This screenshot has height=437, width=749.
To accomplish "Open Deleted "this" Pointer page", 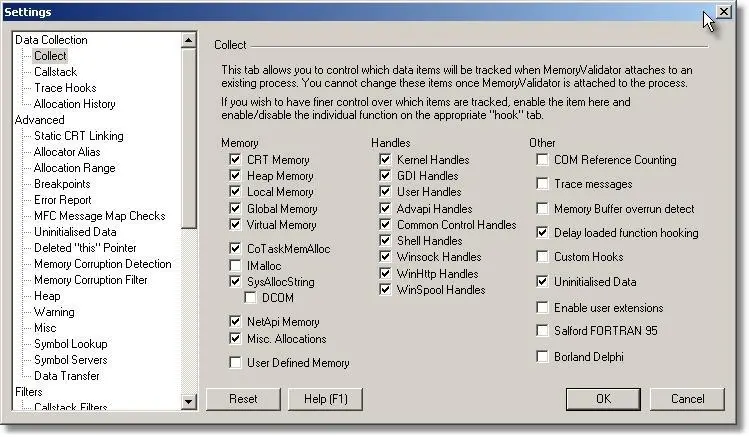I will 85,248.
